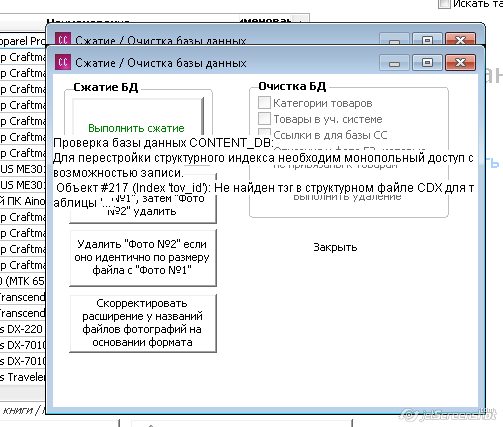Enable the Категории товаров checkbox
The height and width of the screenshot is (427, 503).
[x=264, y=103]
